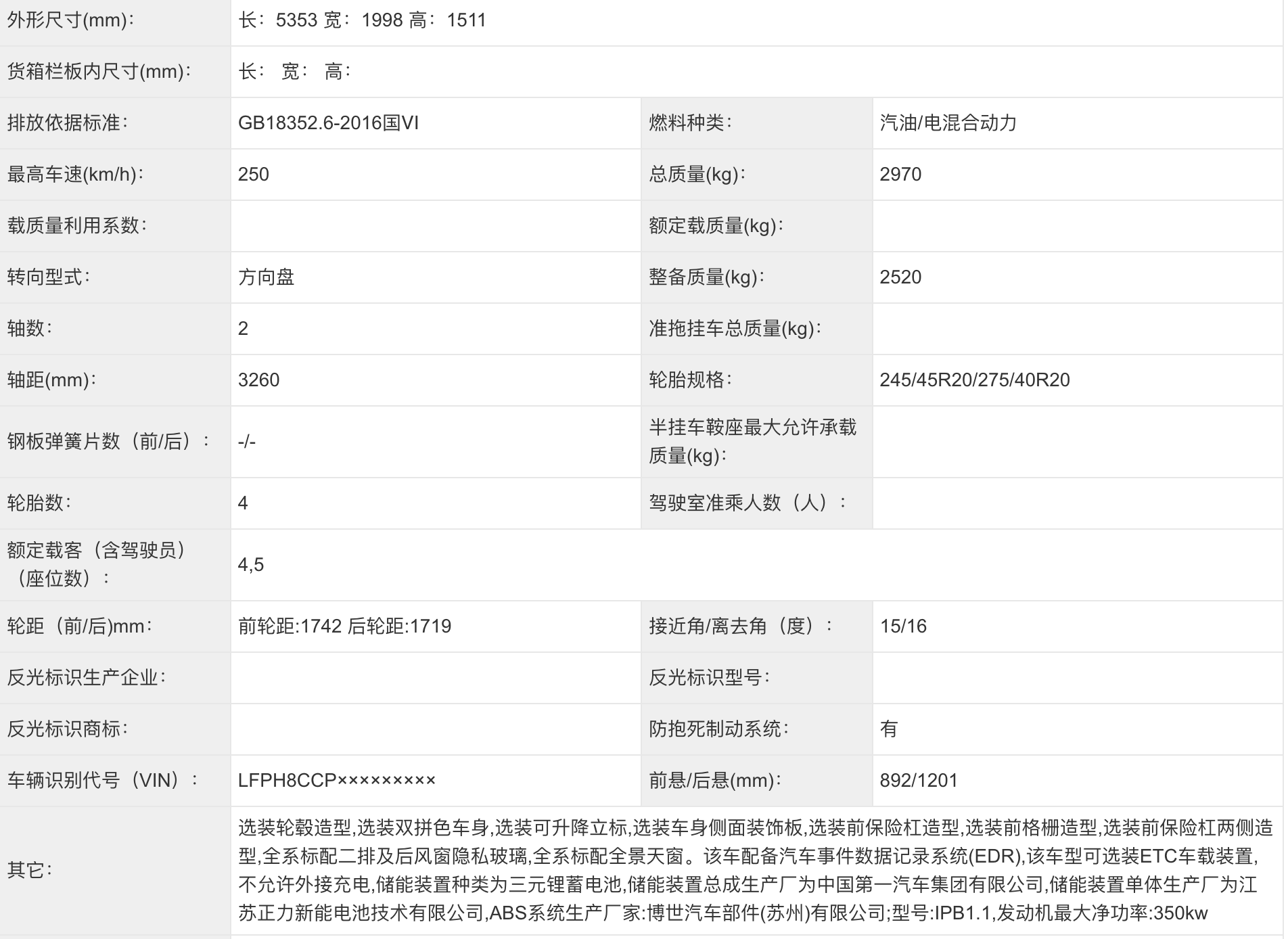1288x939 pixels.
Task: Click the 最高车速(km/h) label
Action: [75, 175]
